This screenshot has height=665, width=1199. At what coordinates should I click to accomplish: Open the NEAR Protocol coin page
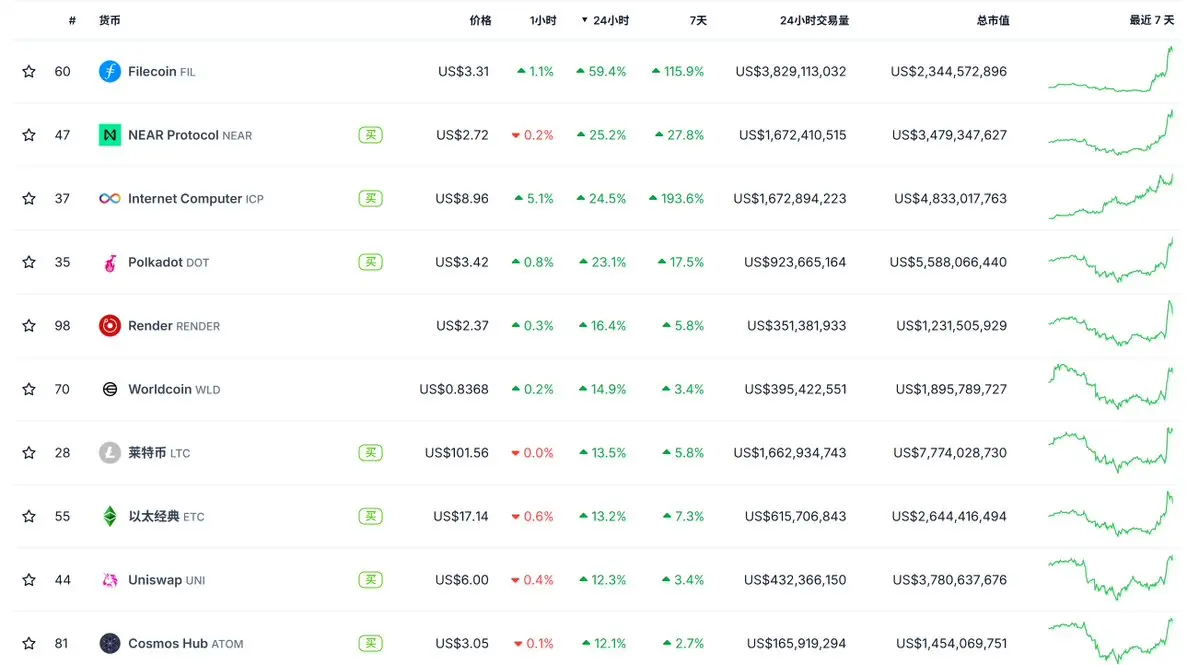coord(190,135)
